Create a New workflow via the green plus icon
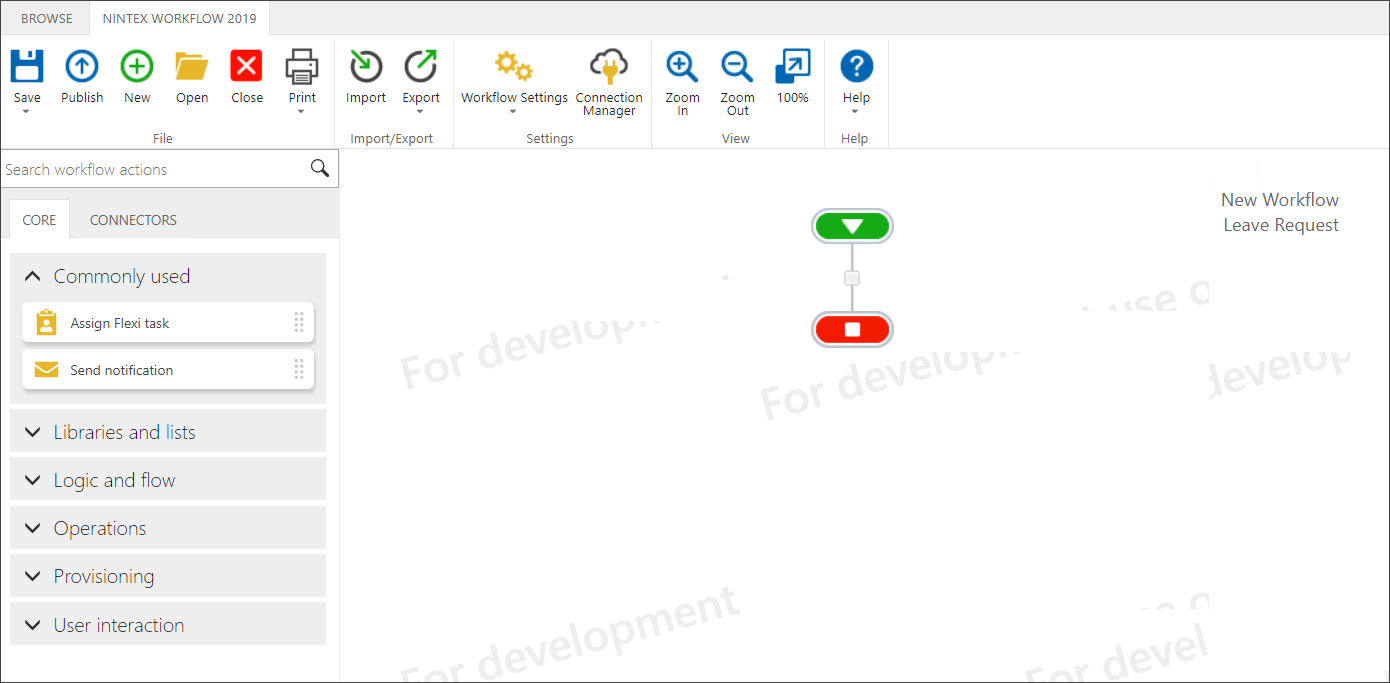 [x=137, y=66]
